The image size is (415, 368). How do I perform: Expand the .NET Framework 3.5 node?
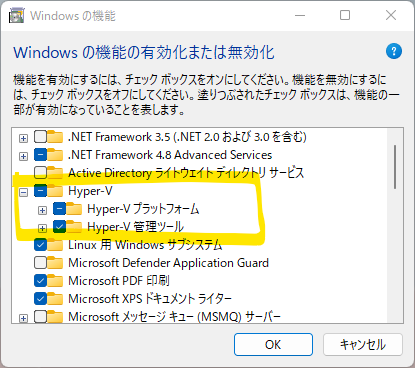23,138
